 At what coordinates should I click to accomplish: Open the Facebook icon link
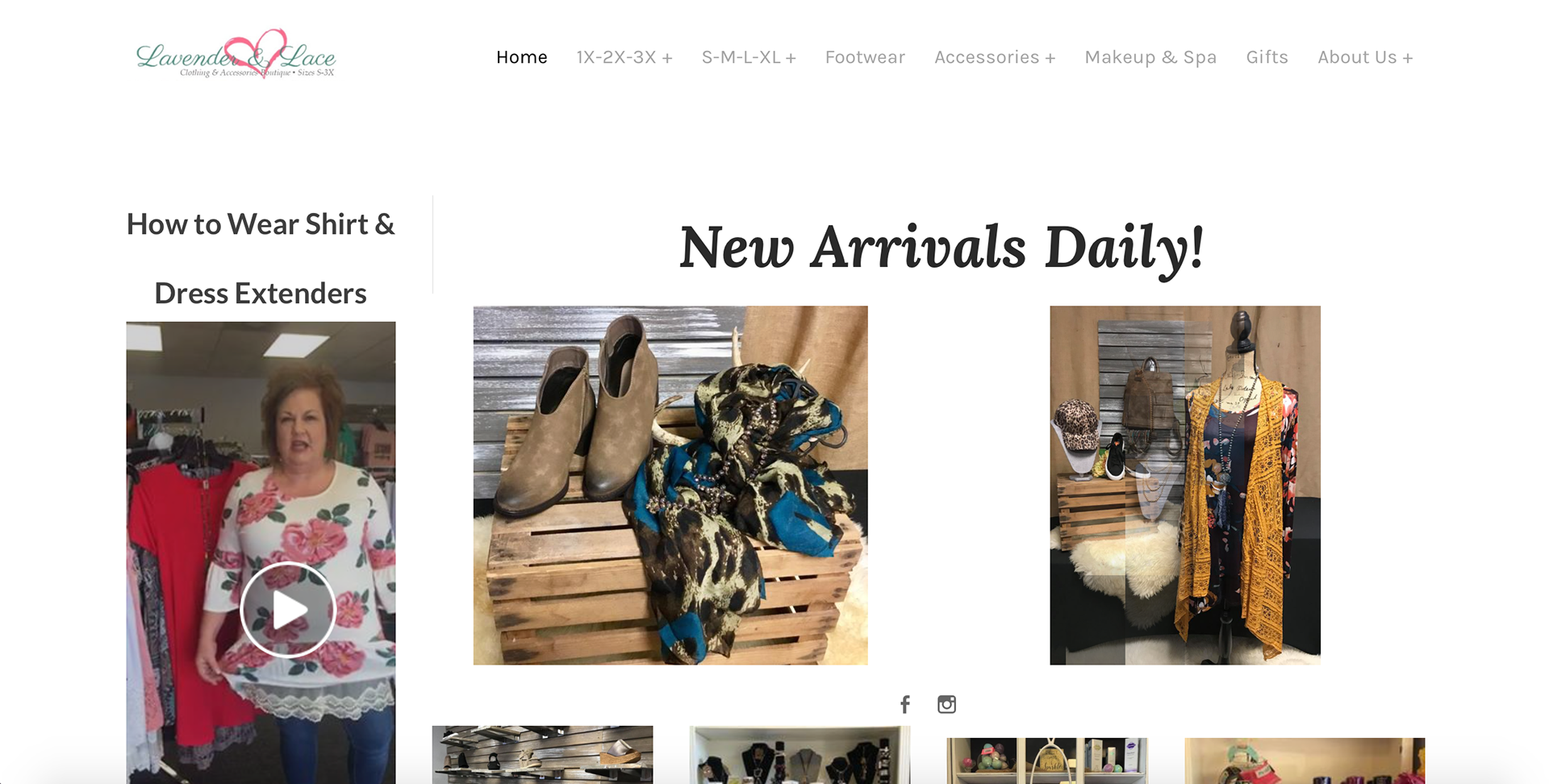(905, 704)
